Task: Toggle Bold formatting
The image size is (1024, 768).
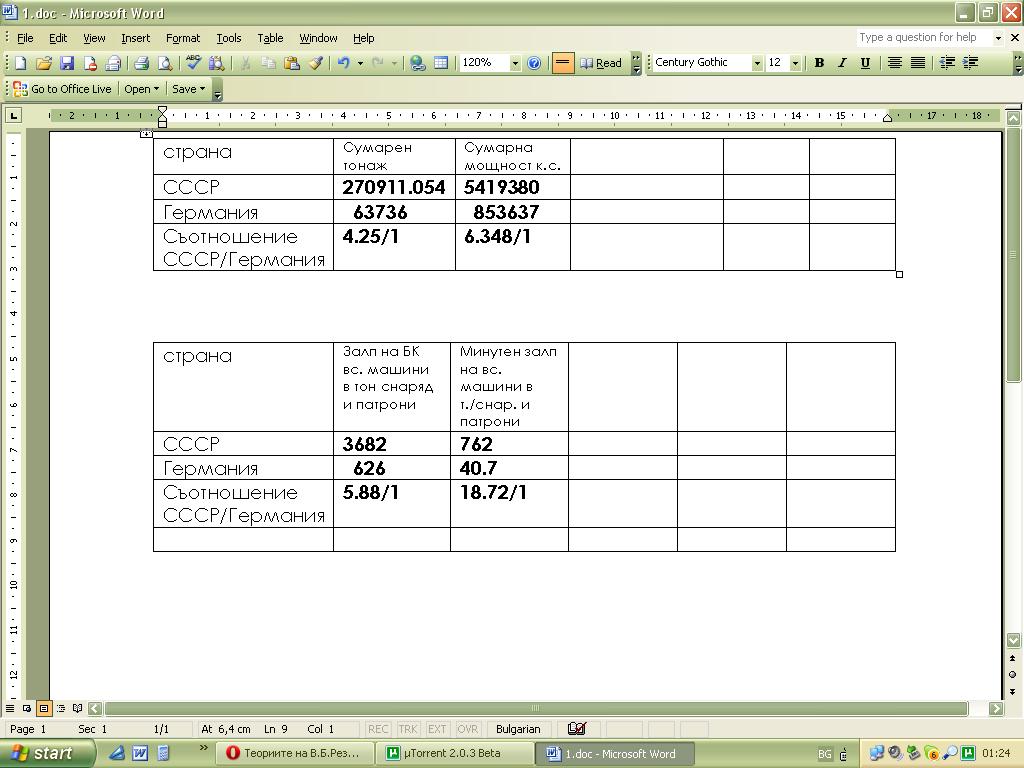Action: click(x=819, y=63)
